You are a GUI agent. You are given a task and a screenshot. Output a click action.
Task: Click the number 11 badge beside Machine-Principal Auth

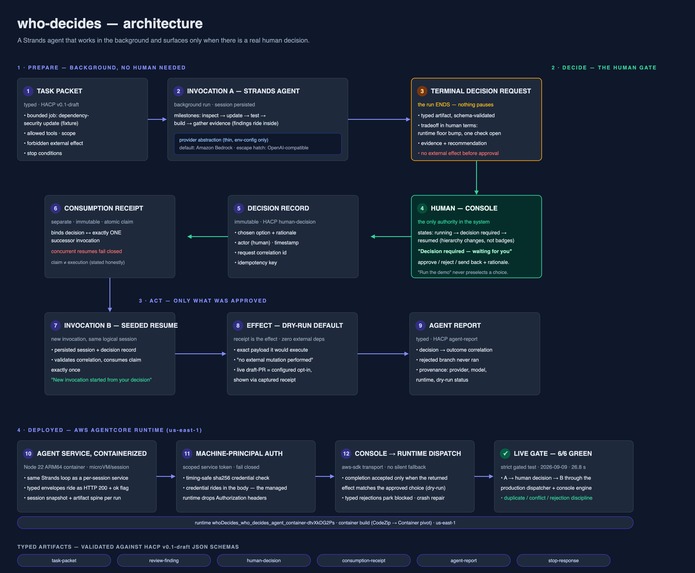tap(187, 453)
